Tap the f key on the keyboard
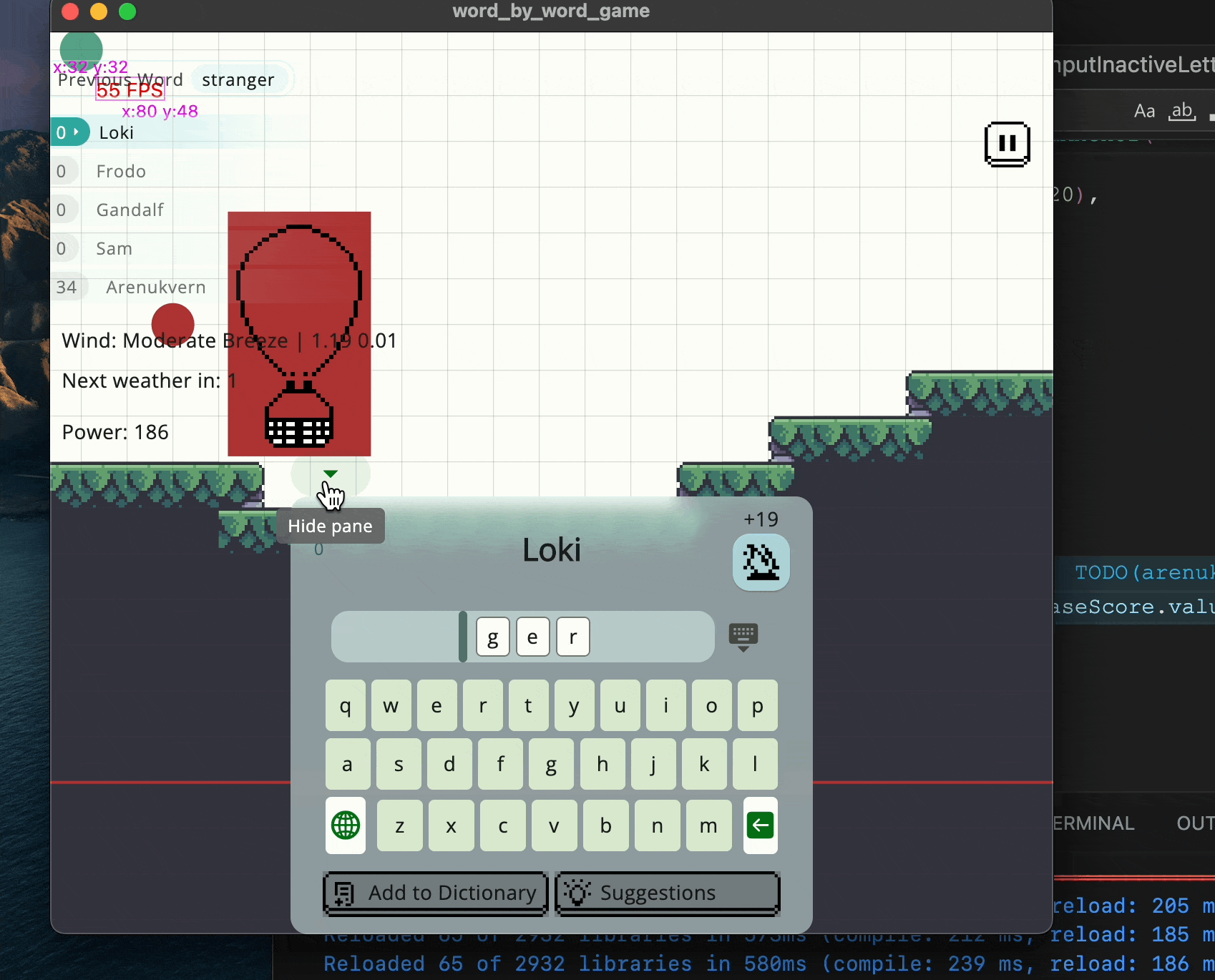 [x=500, y=764]
